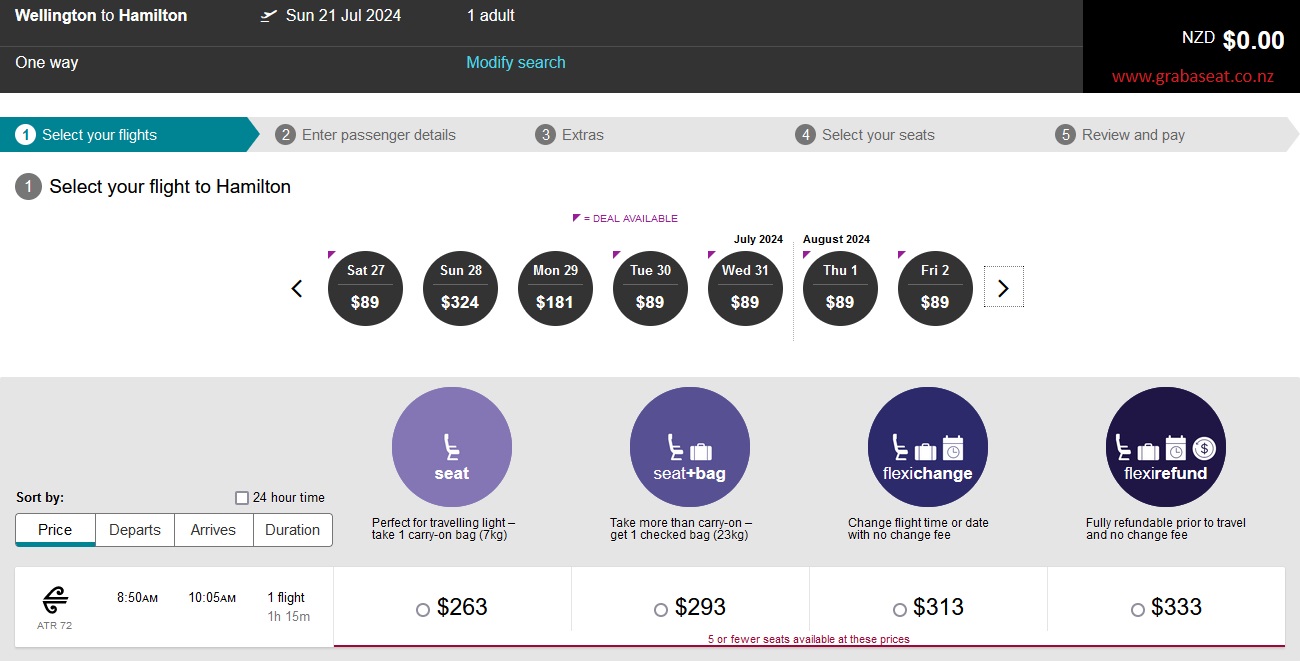Click right arrow to show later dates
Image resolution: width=1300 pixels, height=661 pixels.
(1002, 287)
